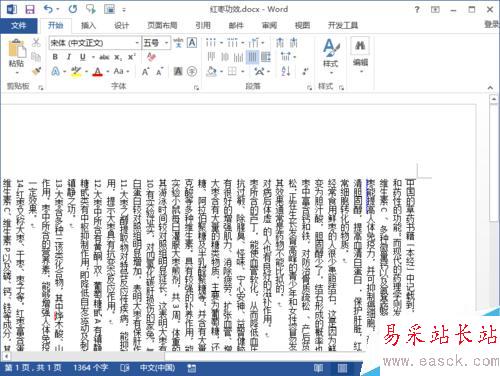This screenshot has height=376, width=500.
Task: Expand the underline style dropdown arrow
Action: pyautogui.click(x=93, y=57)
